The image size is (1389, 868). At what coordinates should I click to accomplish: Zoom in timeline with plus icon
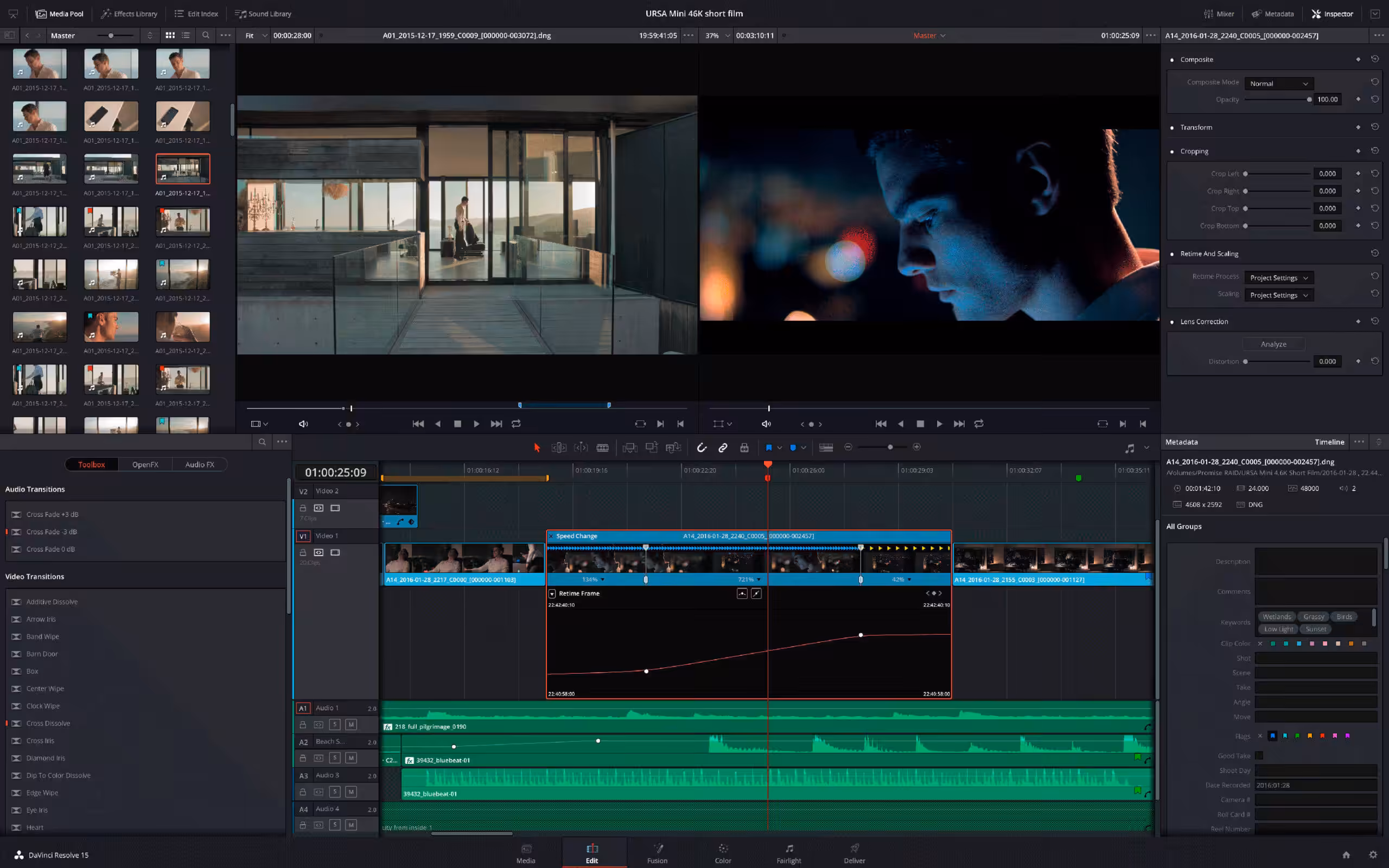[916, 446]
